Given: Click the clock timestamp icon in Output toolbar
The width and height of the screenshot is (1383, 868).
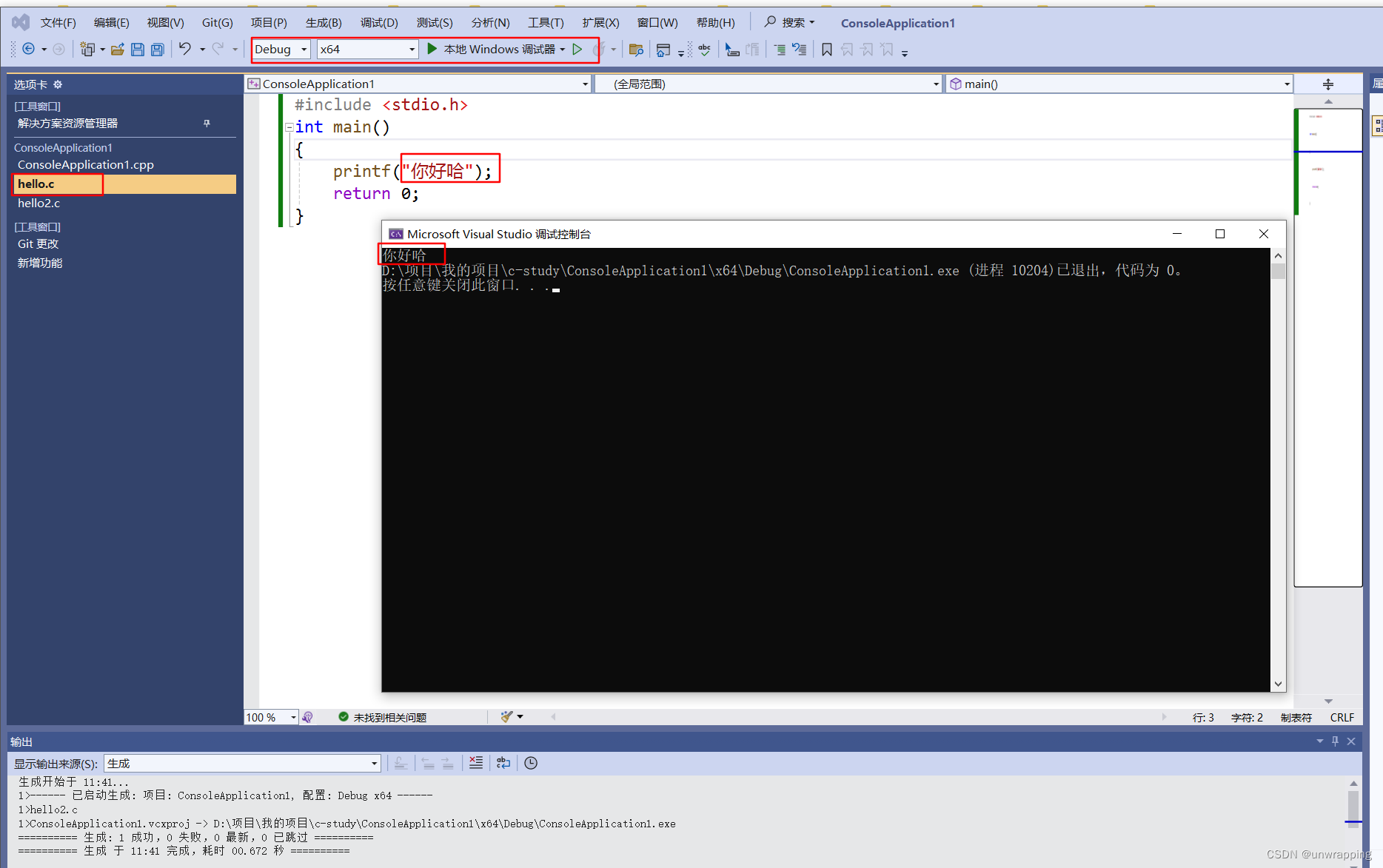Looking at the screenshot, I should click(x=531, y=763).
